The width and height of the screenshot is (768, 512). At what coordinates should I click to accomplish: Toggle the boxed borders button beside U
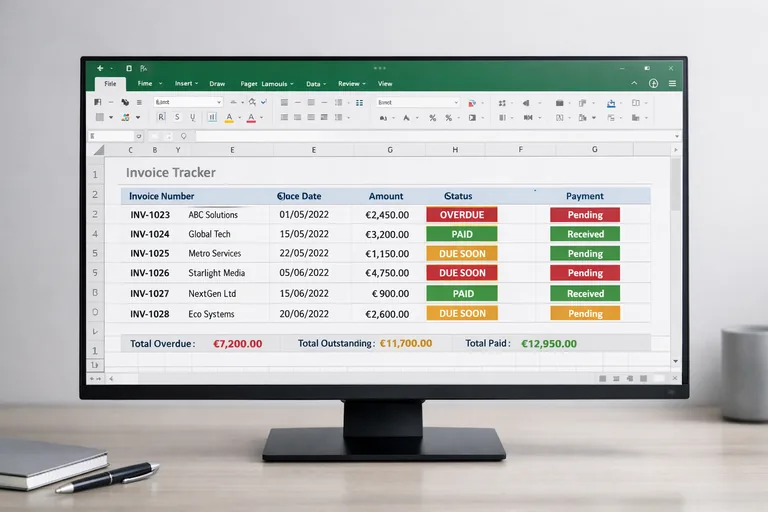coord(212,117)
